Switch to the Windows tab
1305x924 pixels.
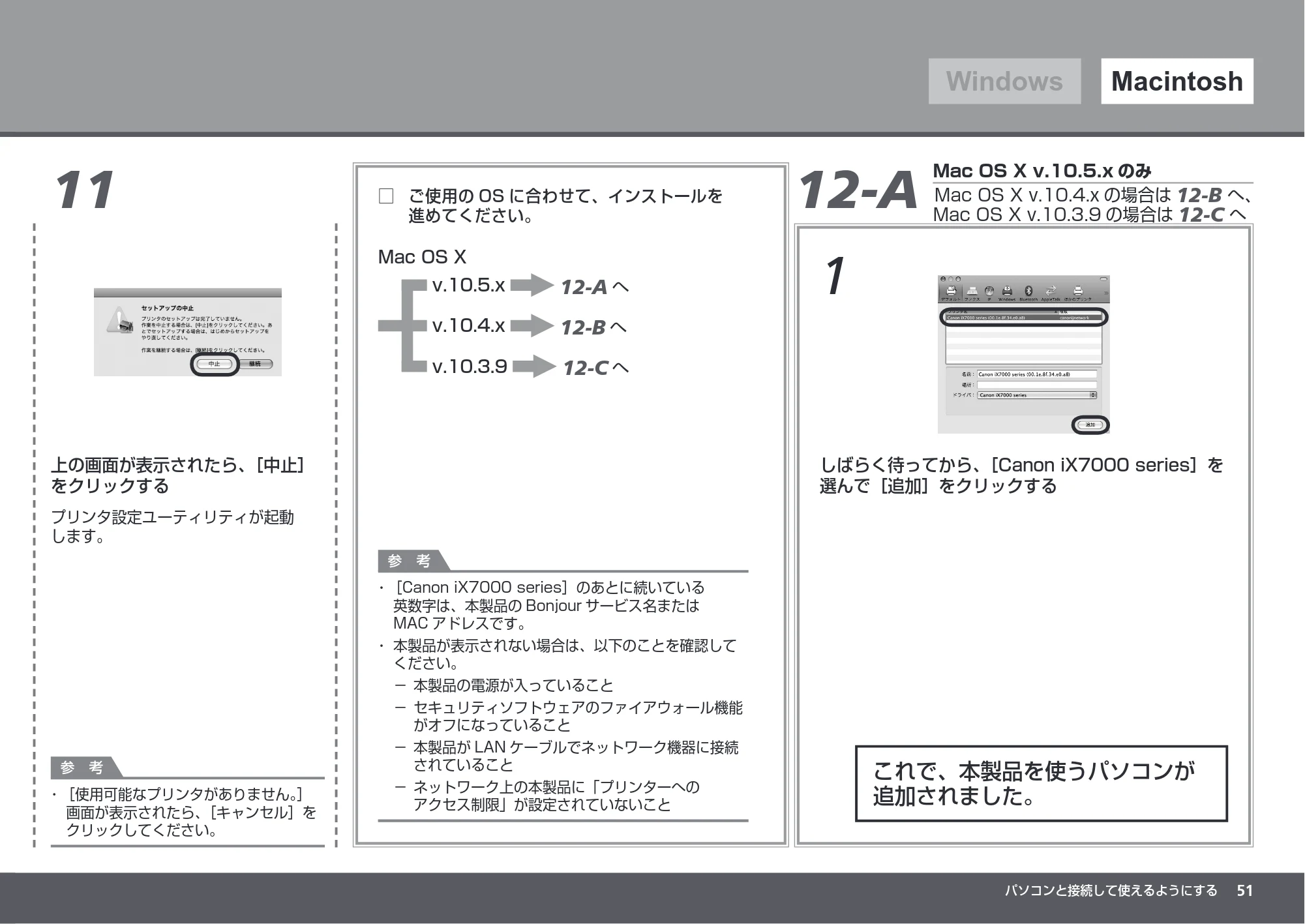coord(1004,82)
